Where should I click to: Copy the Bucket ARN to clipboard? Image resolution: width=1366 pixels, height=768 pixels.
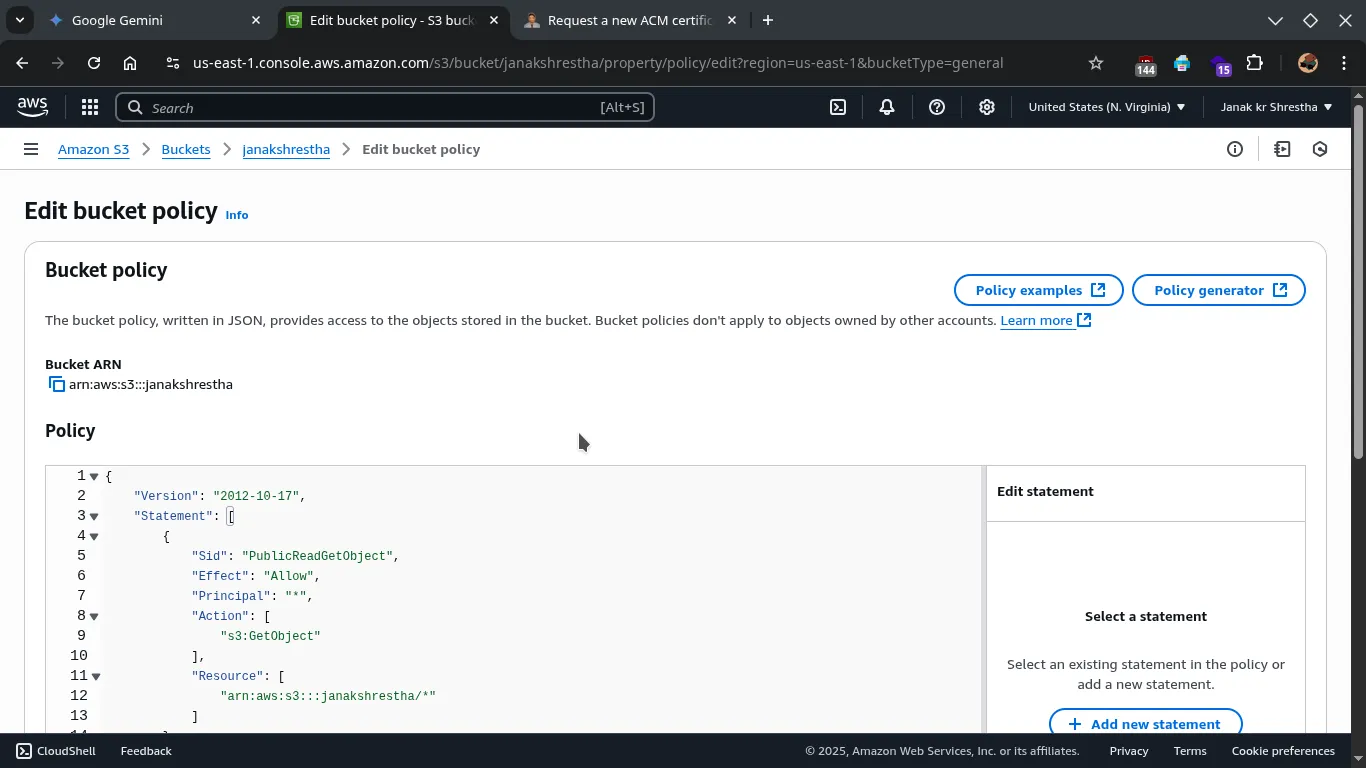(x=57, y=385)
